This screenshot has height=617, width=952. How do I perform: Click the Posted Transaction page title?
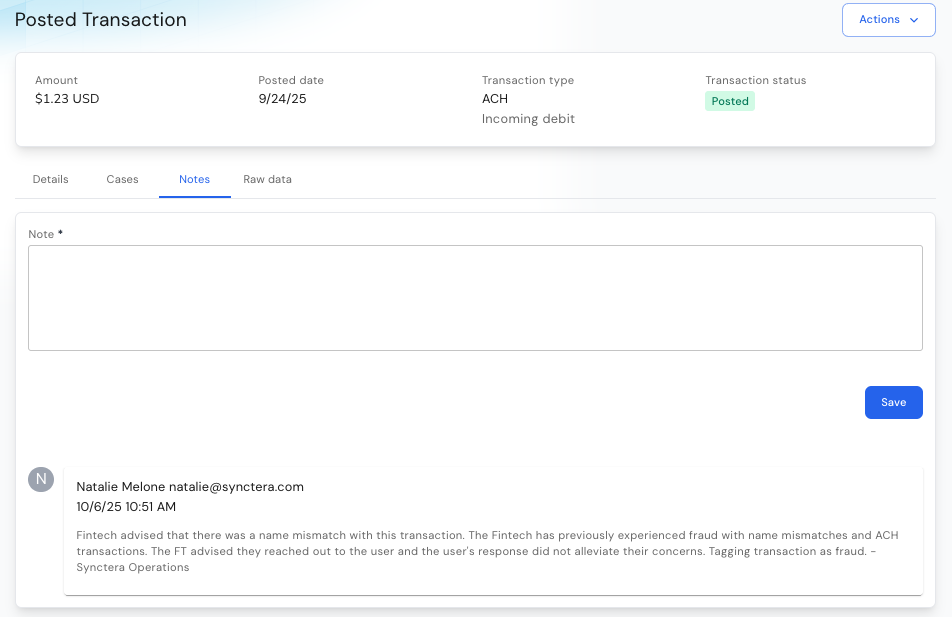click(101, 19)
